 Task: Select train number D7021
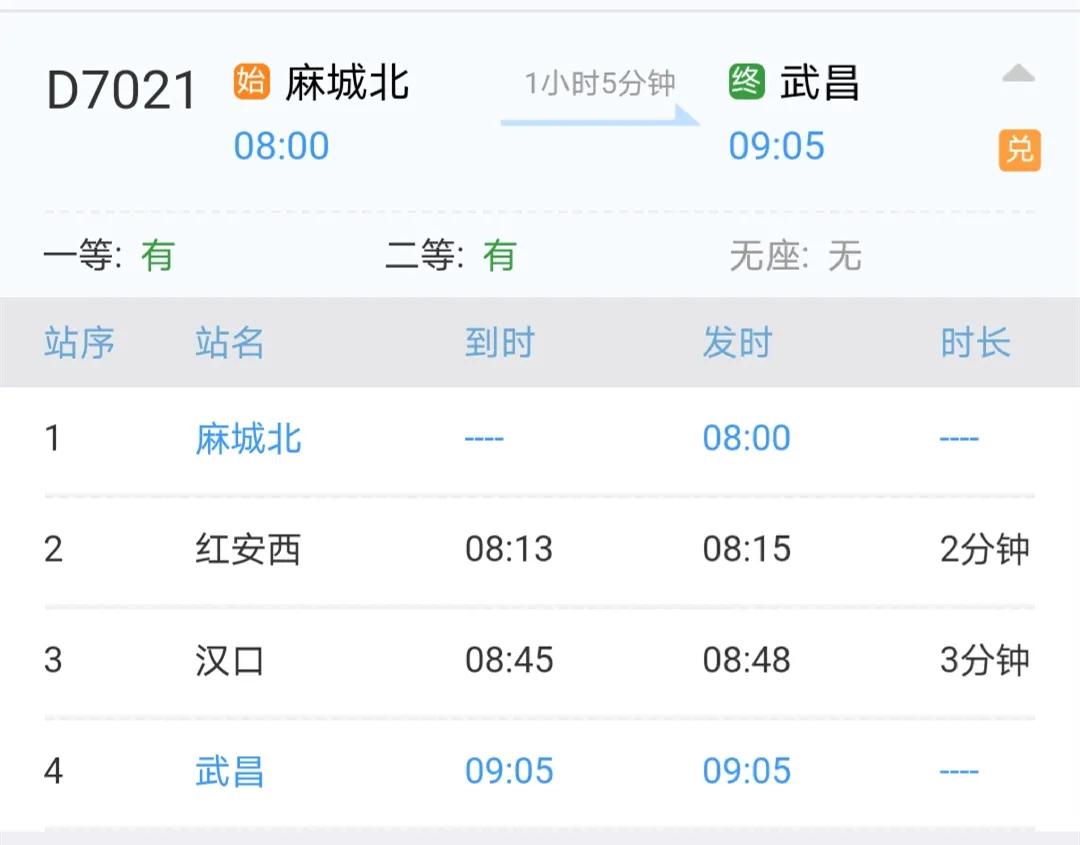pyautogui.click(x=122, y=91)
